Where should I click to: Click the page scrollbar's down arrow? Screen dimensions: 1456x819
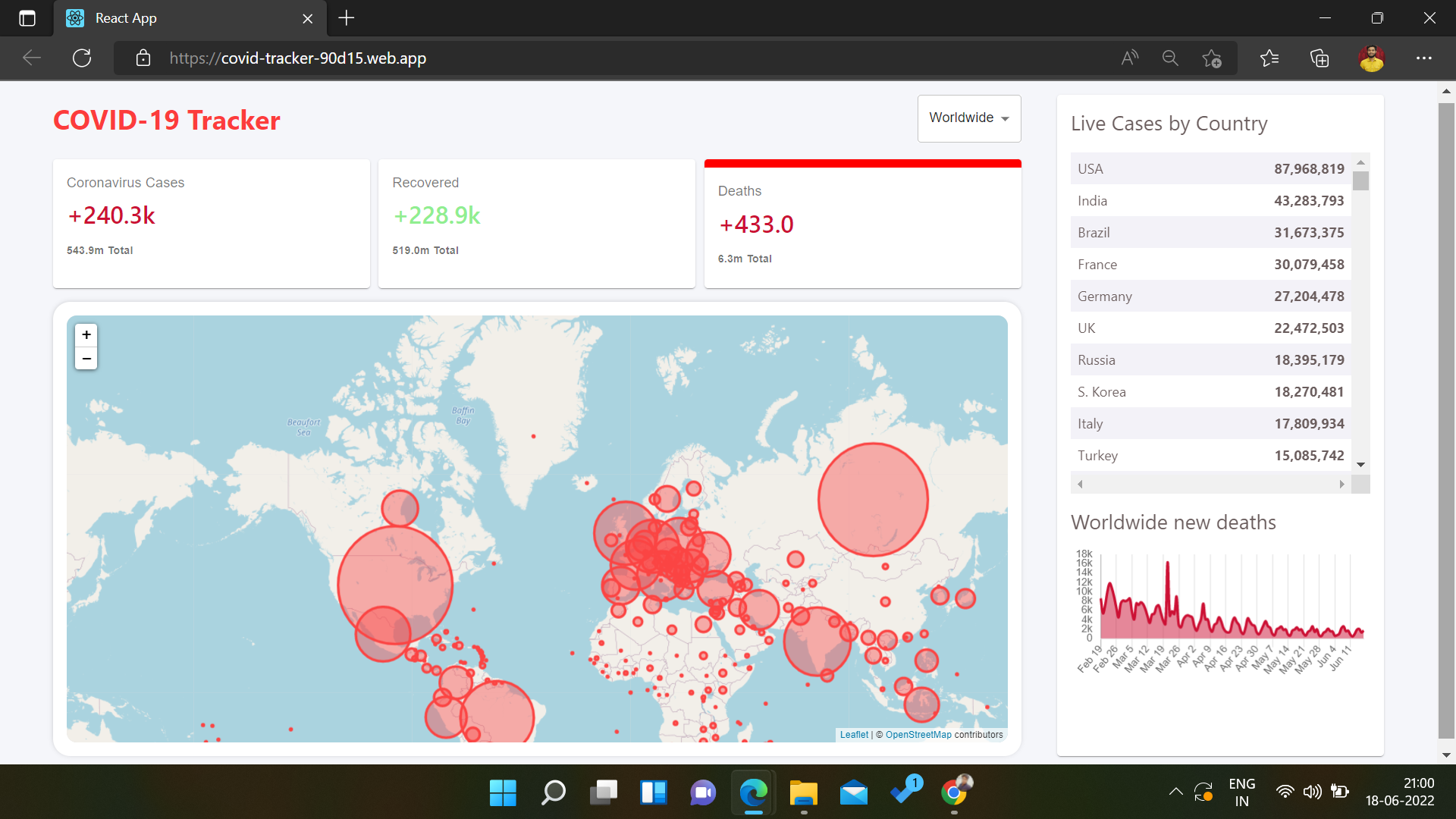tap(1446, 755)
